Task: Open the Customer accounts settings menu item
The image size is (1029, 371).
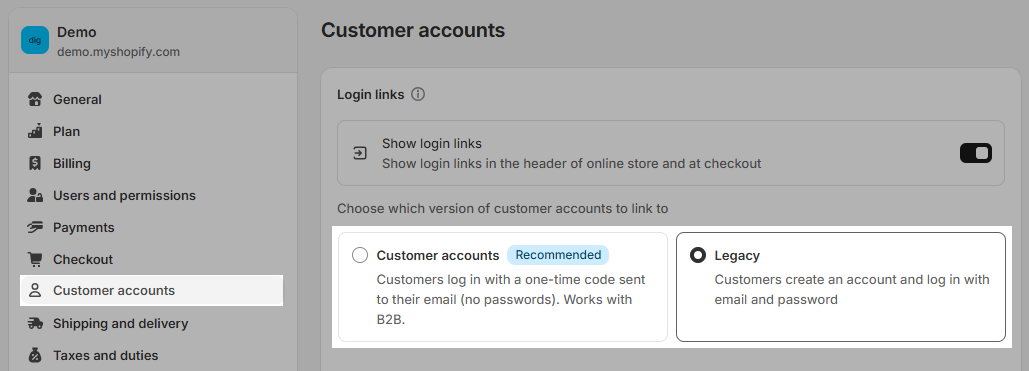Action: [152, 290]
